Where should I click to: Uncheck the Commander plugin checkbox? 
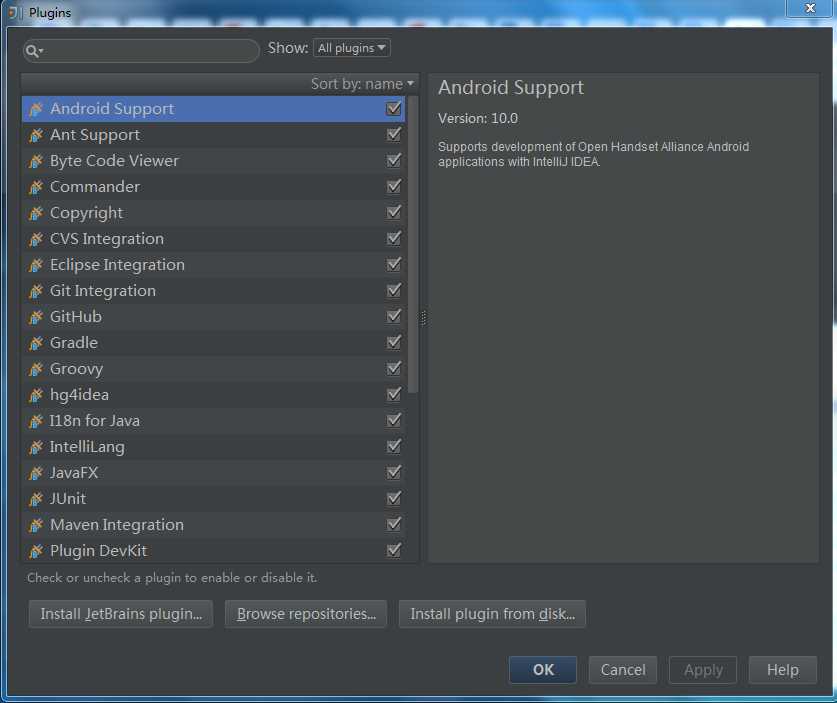(x=394, y=186)
